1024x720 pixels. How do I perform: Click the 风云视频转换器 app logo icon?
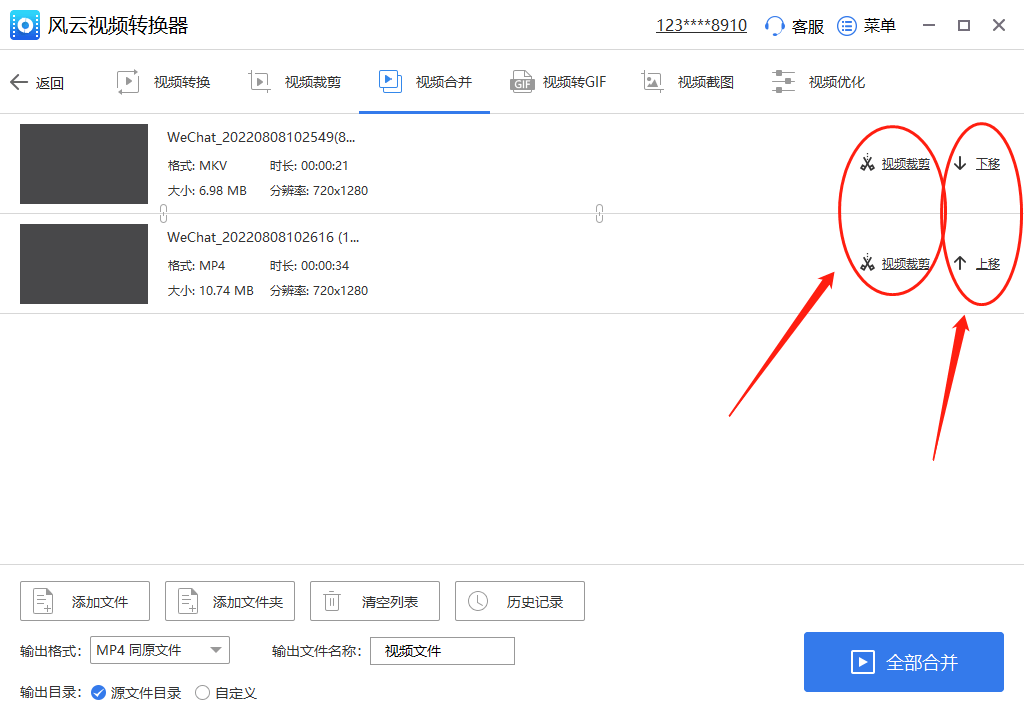click(25, 25)
